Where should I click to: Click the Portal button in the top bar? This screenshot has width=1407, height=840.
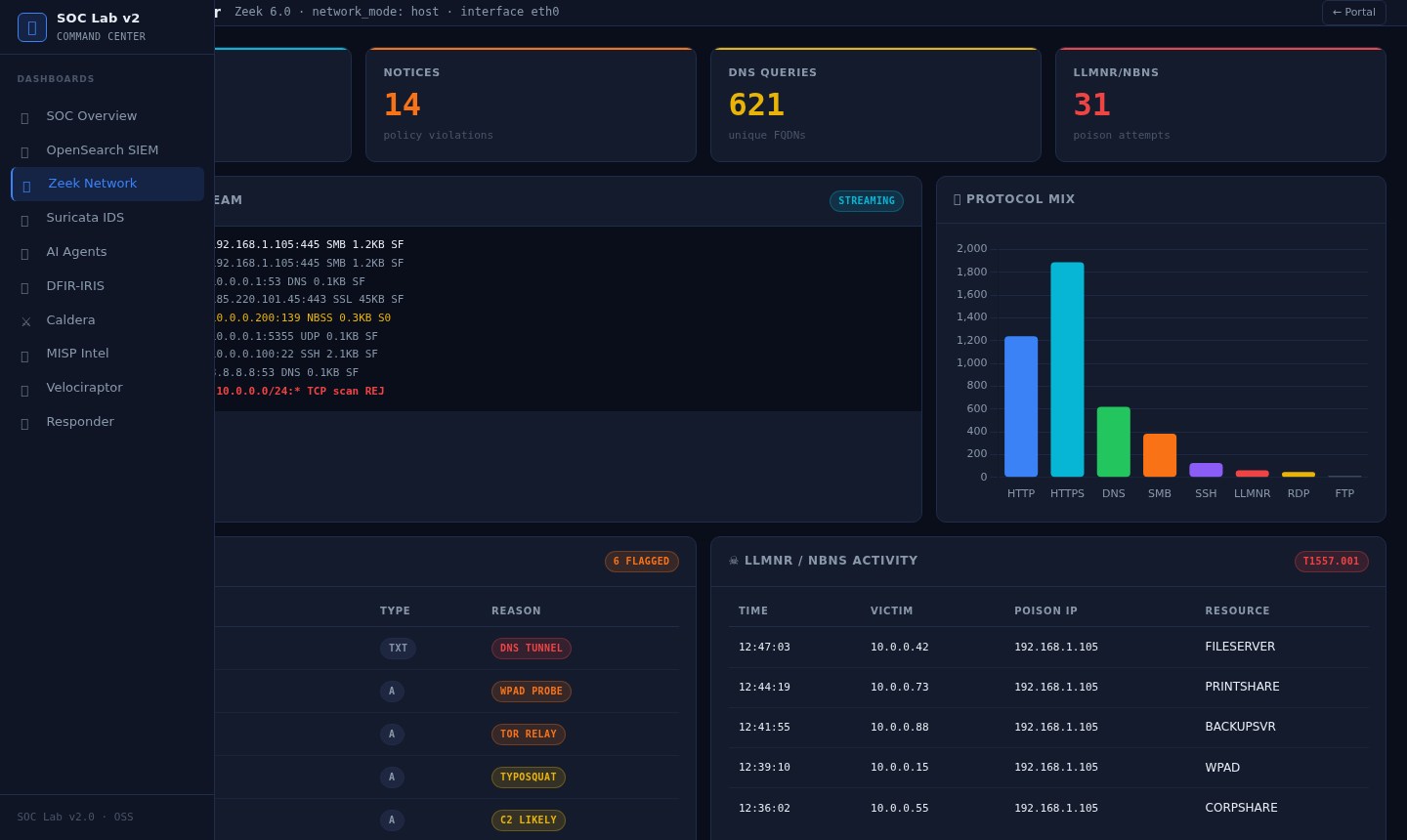tap(1353, 12)
